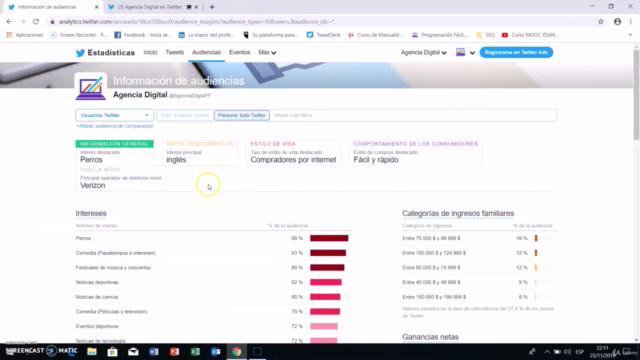This screenshot has width=640, height=360.
Task: Open the LinkedIn La mayor red profe bookmark
Action: click(206, 35)
